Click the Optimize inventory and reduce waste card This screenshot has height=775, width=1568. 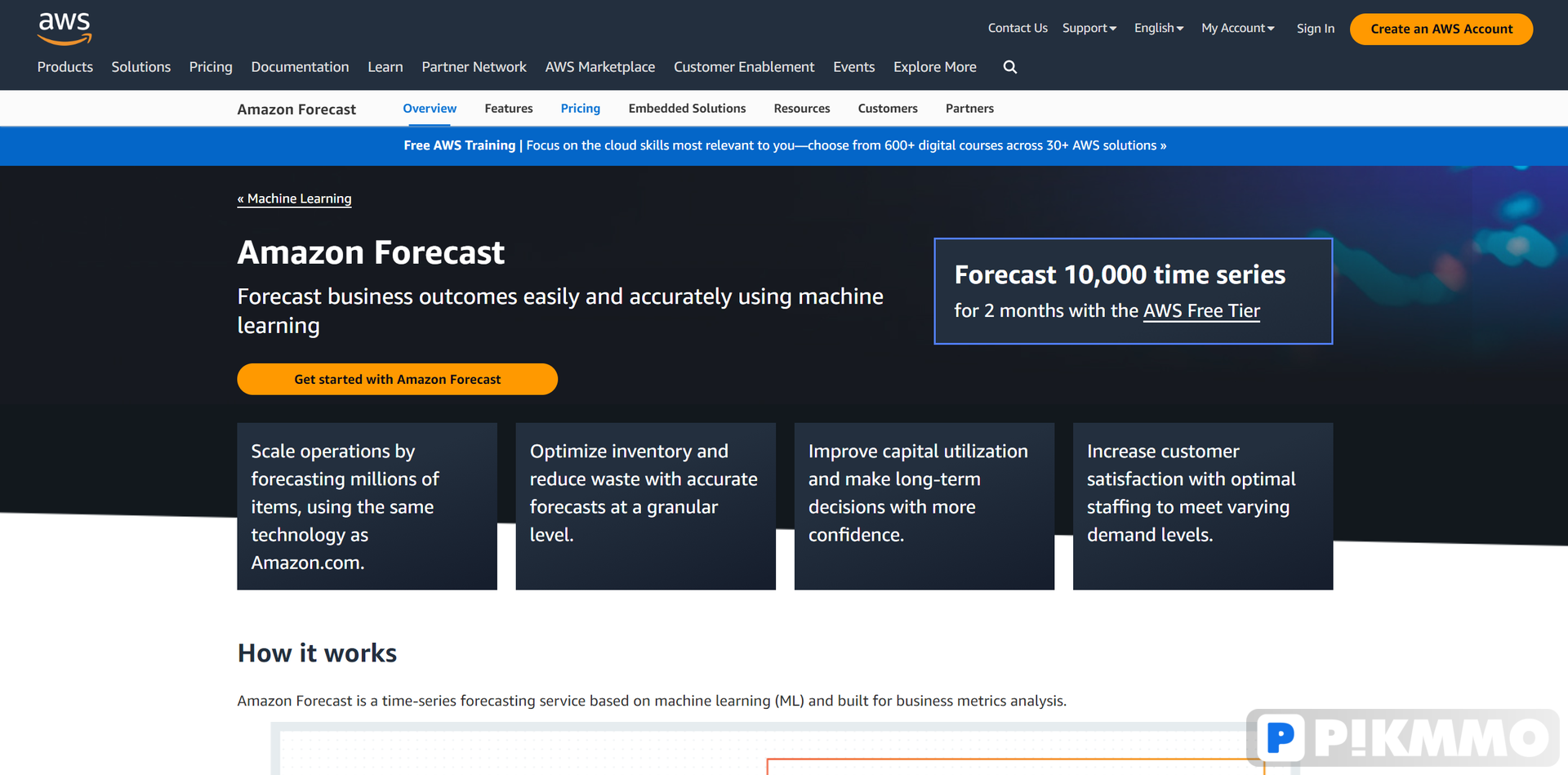(645, 506)
